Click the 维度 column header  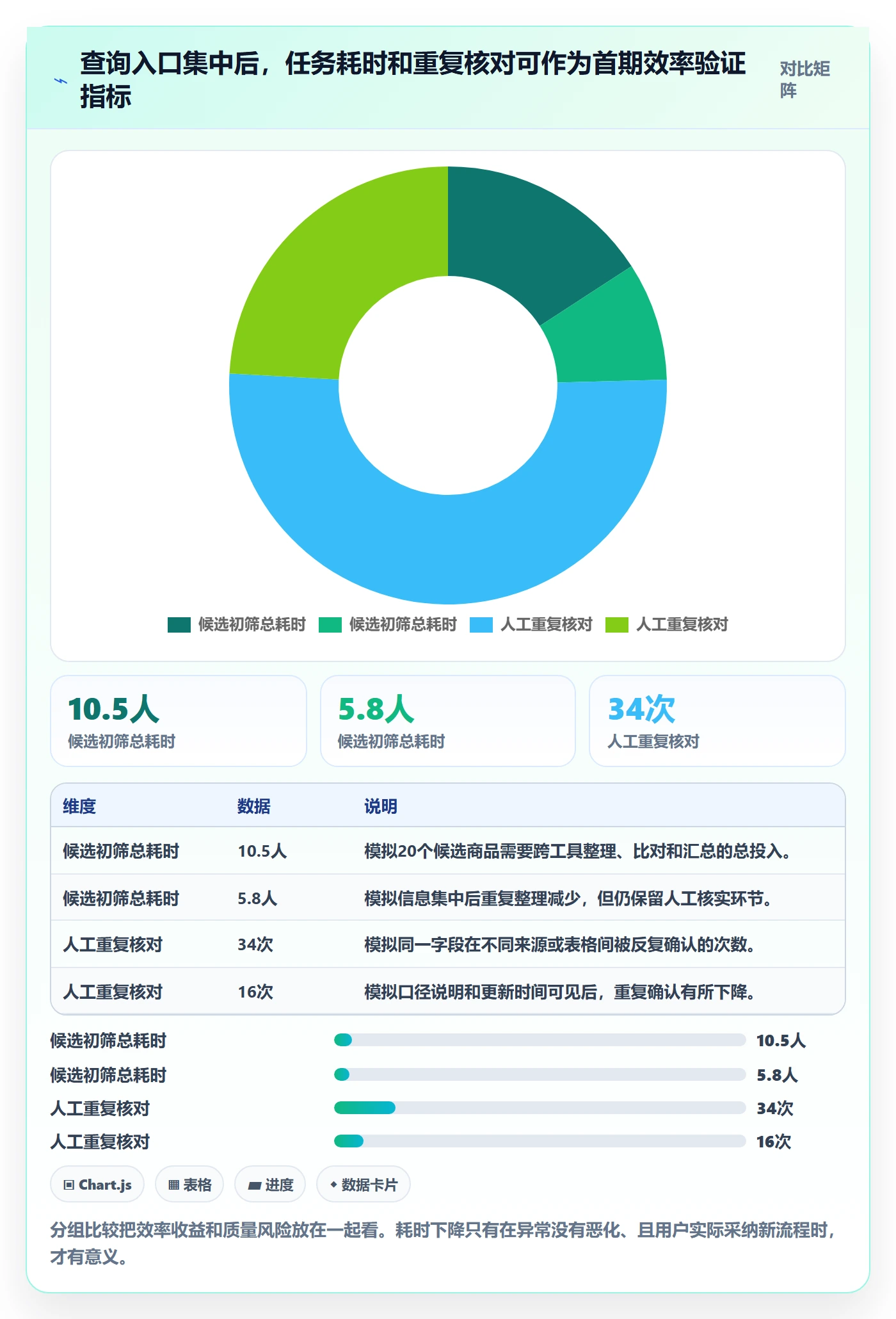(79, 806)
